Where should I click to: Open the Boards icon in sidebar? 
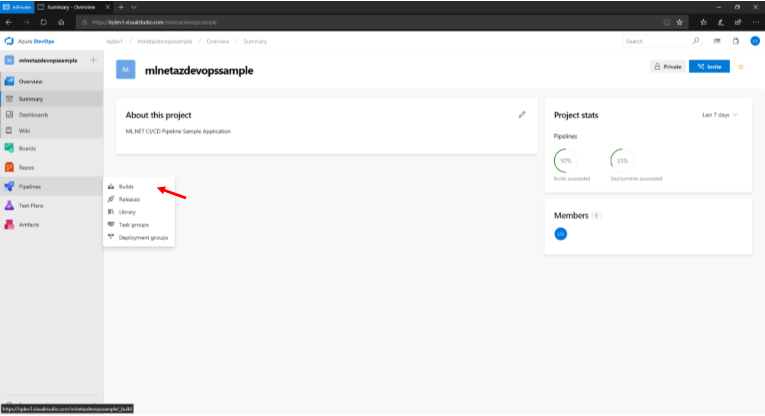pyautogui.click(x=9, y=148)
